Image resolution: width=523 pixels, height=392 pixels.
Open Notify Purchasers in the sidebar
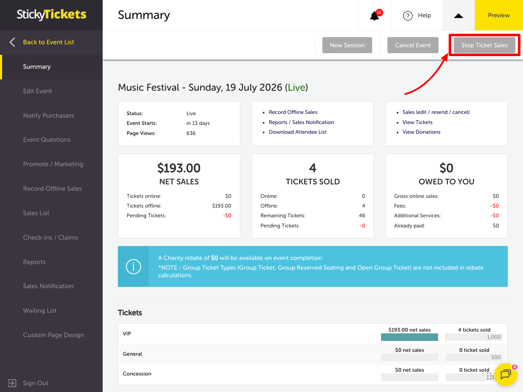pos(48,115)
